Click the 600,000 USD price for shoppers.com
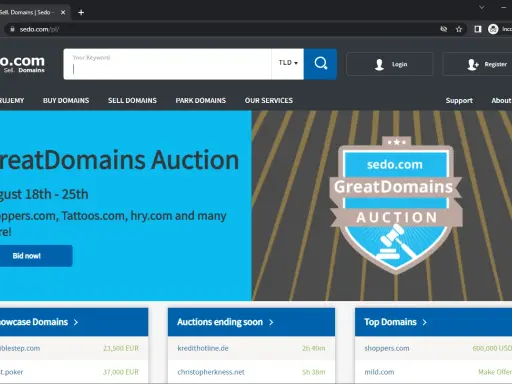This screenshot has height=384, width=512. click(492, 348)
